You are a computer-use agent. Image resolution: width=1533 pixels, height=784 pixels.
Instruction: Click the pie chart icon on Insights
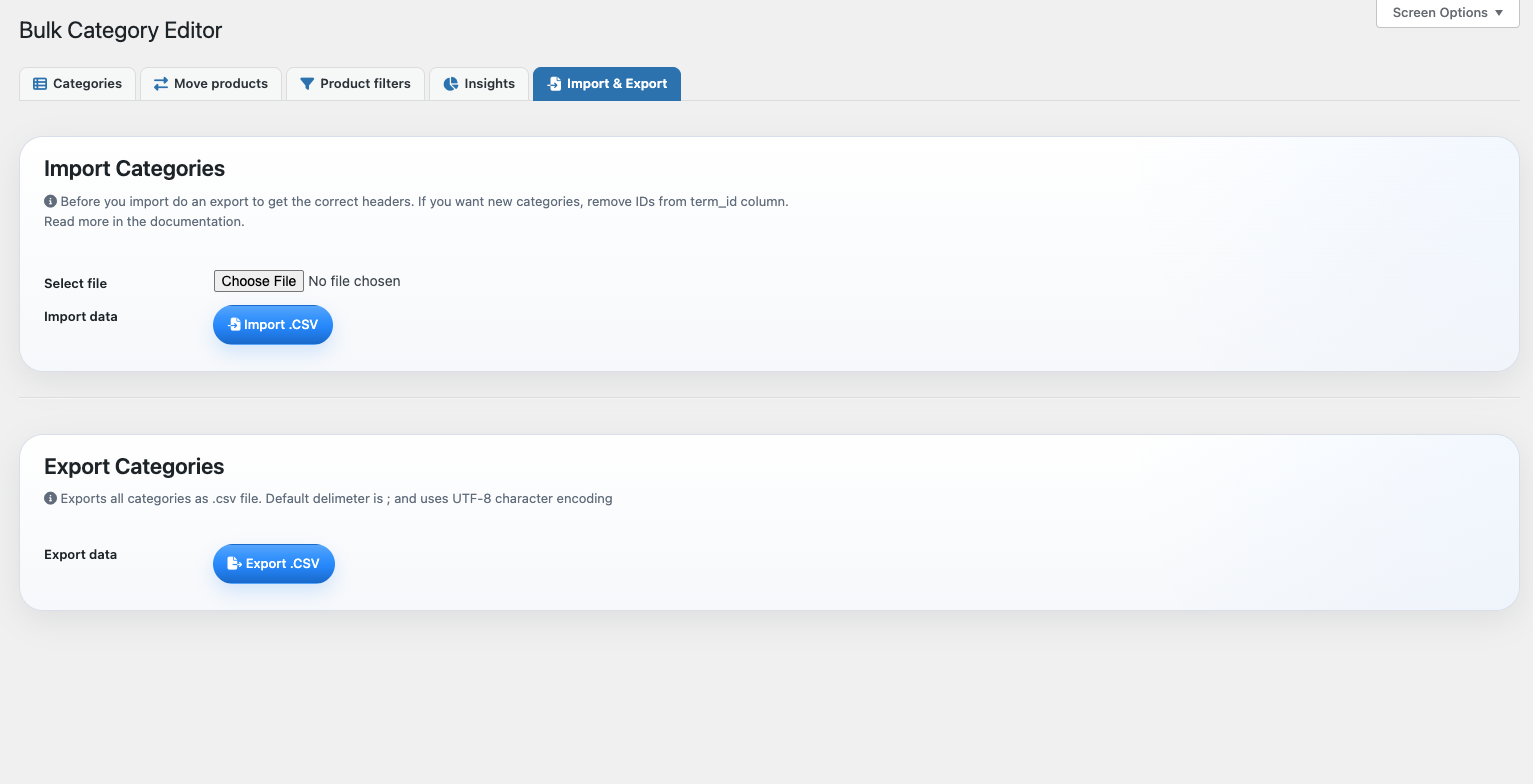(x=451, y=84)
